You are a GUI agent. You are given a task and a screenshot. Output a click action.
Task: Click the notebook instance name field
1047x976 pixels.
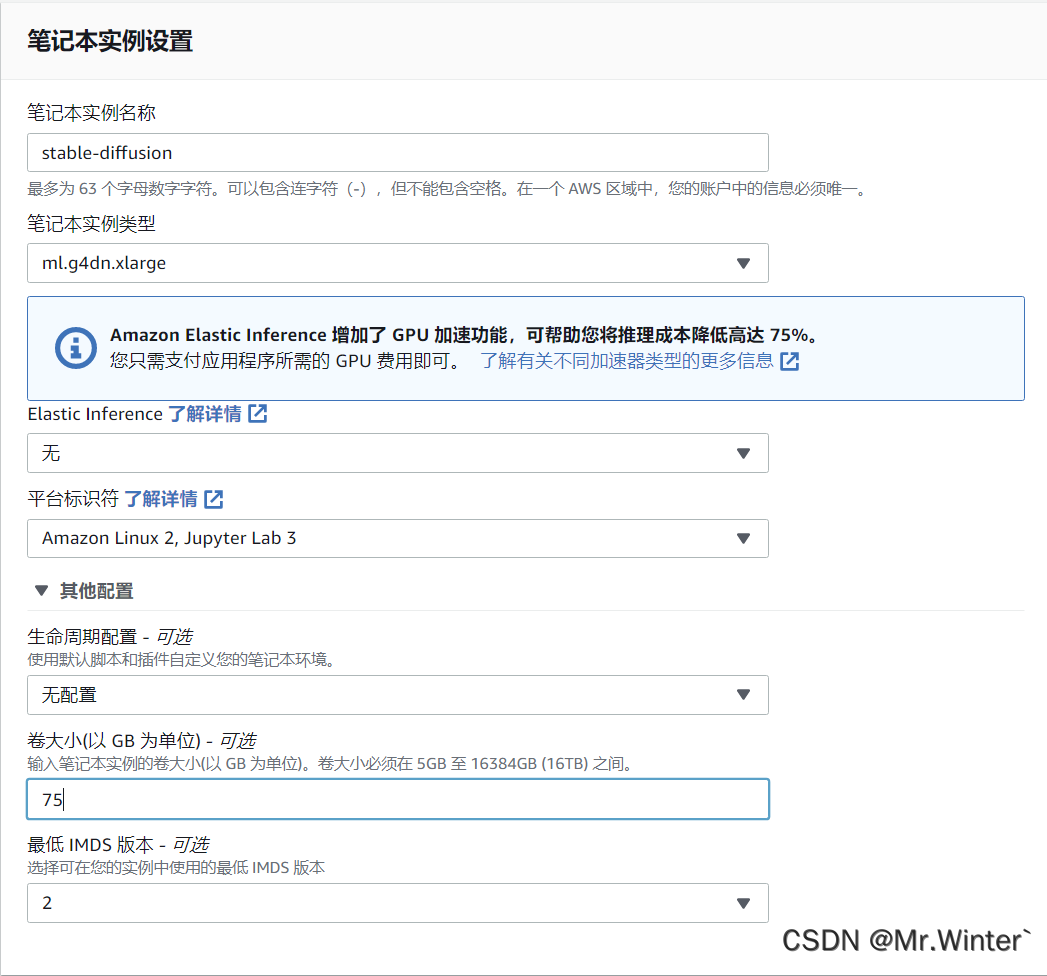397,153
